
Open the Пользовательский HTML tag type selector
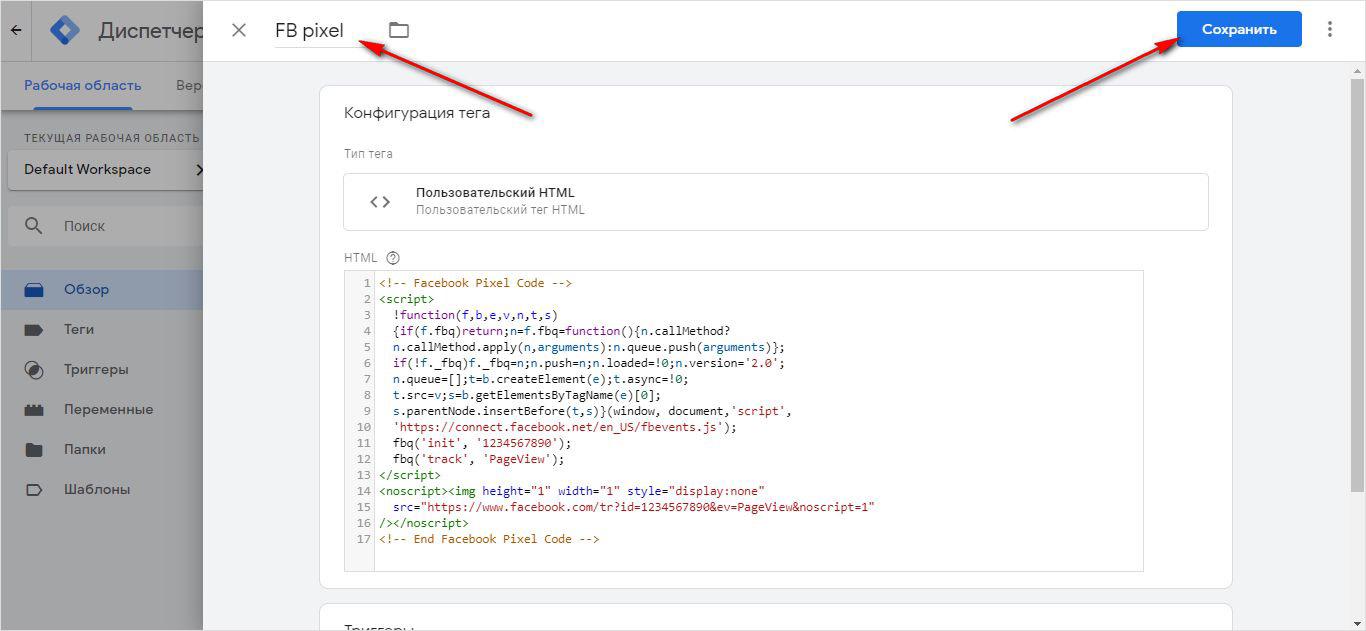tap(776, 201)
